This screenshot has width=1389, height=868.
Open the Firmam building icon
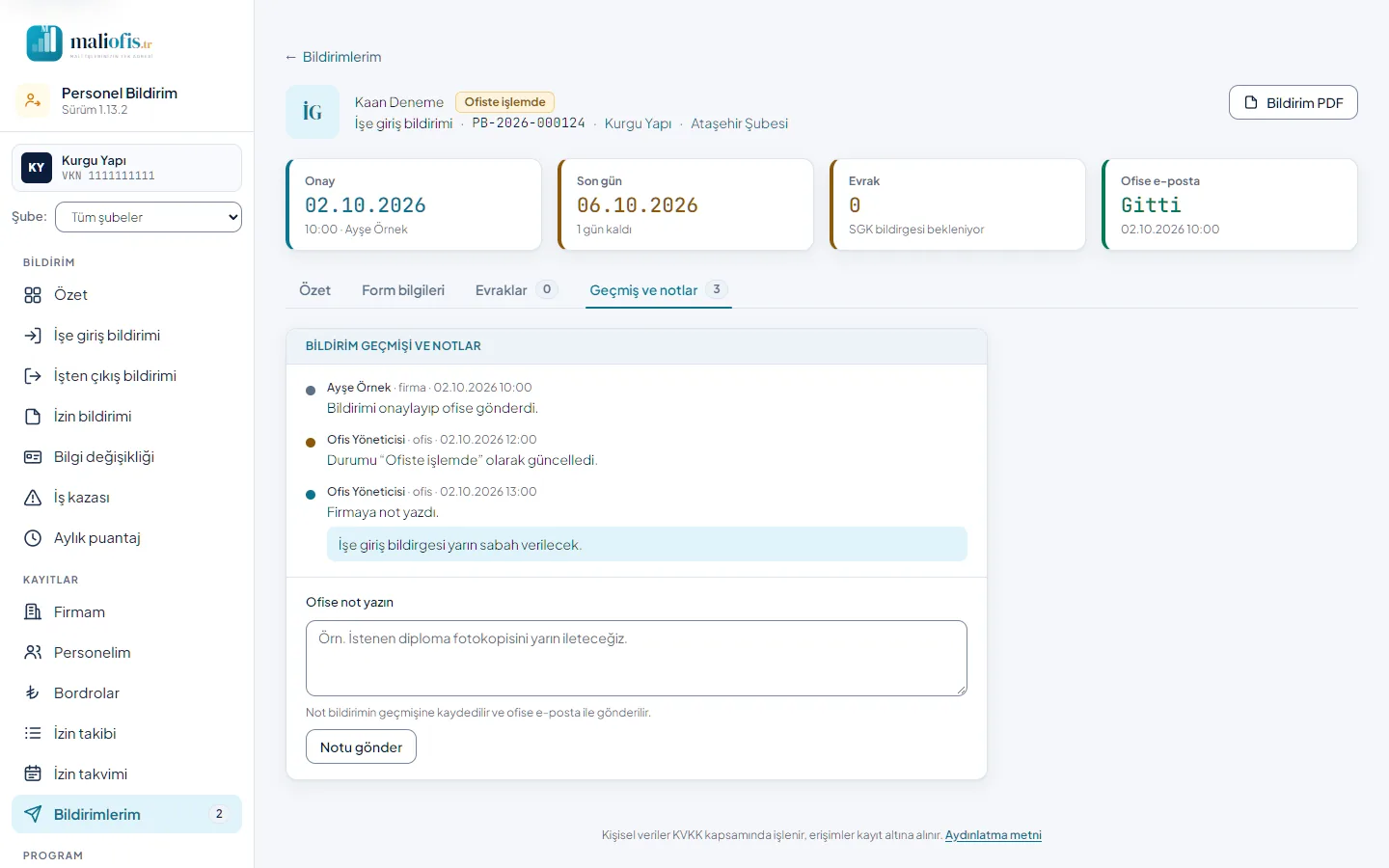33,612
